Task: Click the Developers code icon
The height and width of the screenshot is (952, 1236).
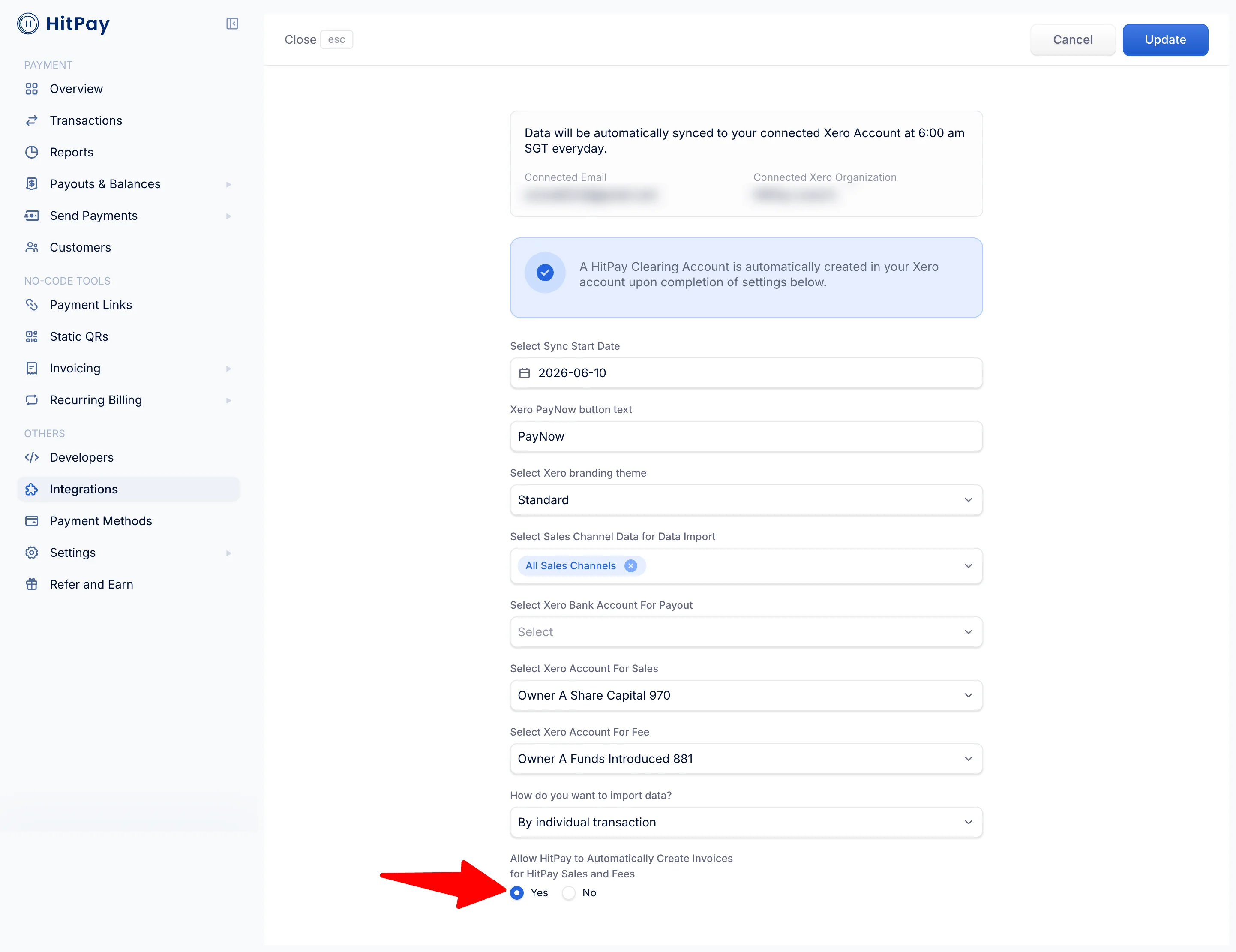Action: click(x=32, y=457)
